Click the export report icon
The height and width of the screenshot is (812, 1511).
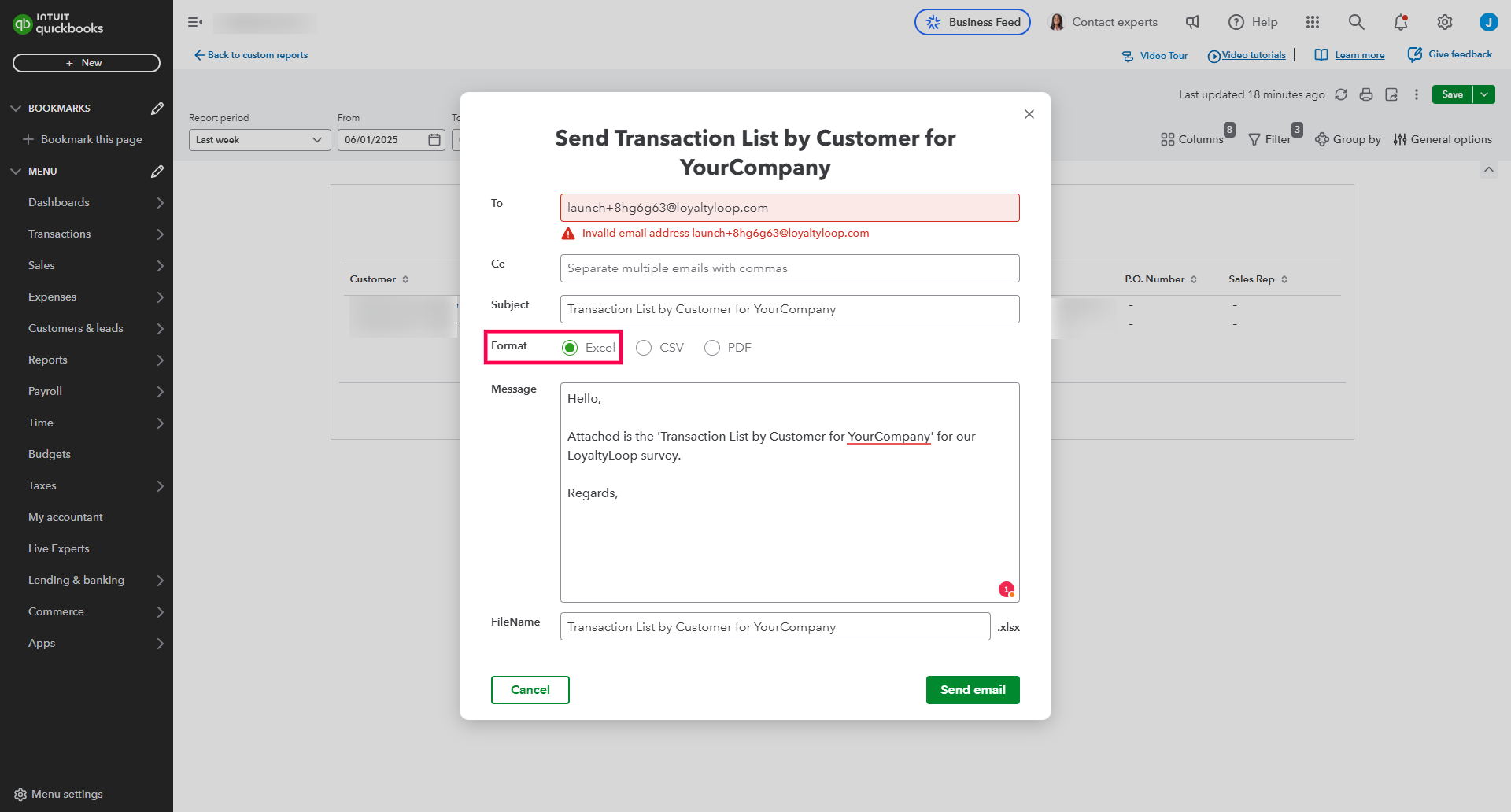(1391, 94)
